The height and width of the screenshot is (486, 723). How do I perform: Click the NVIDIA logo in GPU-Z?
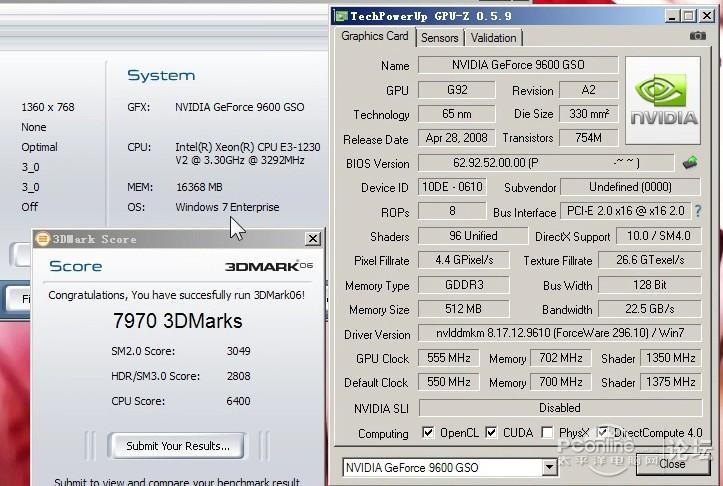point(663,101)
